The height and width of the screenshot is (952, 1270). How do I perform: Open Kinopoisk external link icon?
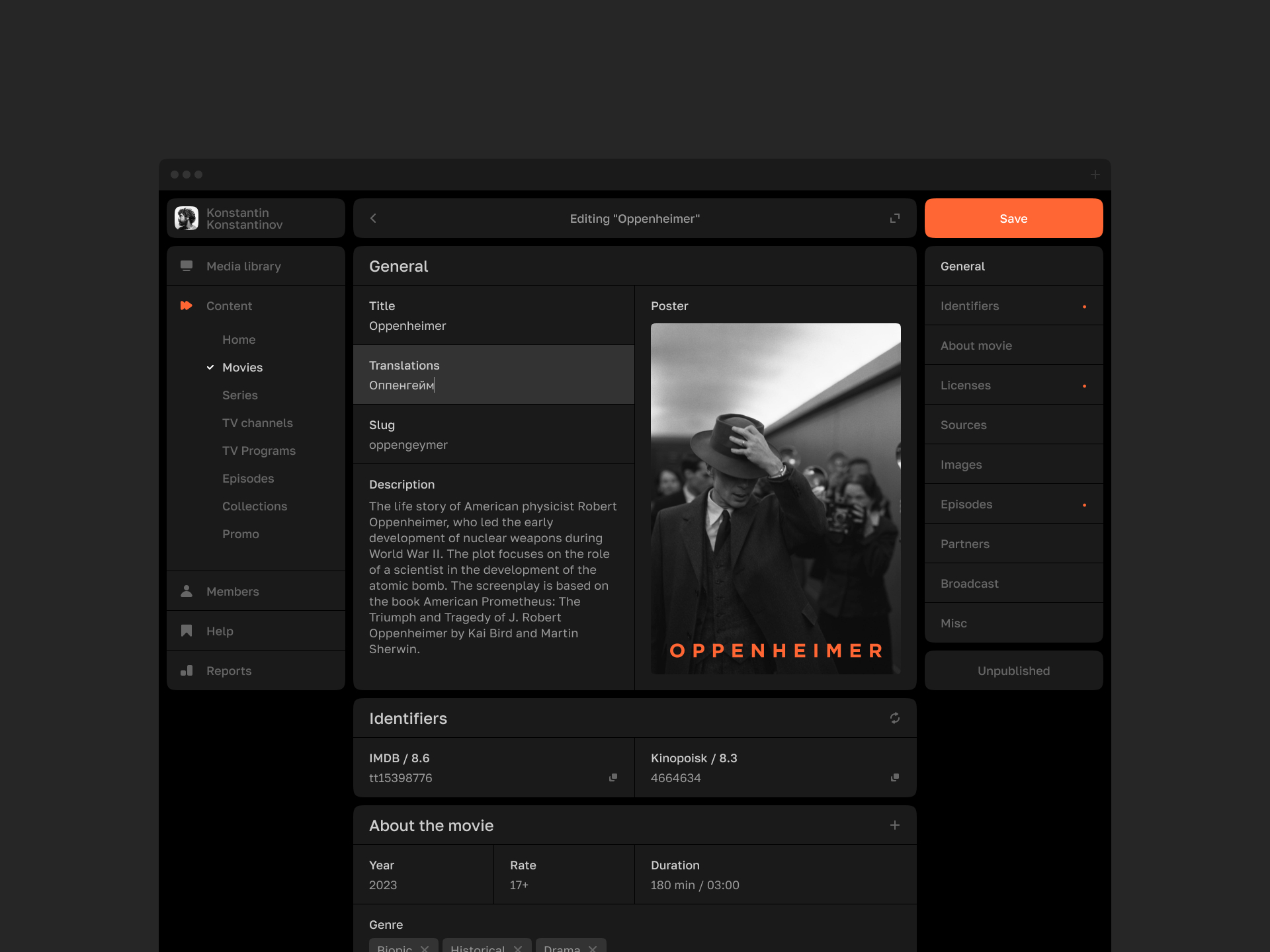tap(895, 777)
